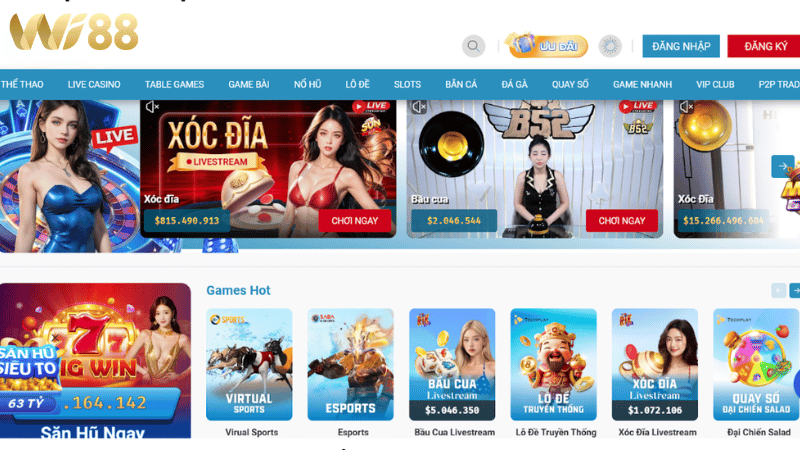
Task: Select the Slots menu item
Action: pyautogui.click(x=407, y=85)
